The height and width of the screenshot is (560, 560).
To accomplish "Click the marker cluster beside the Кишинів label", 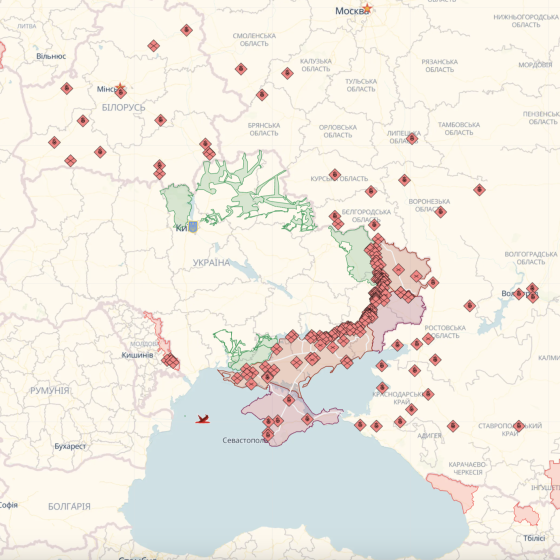I will coord(171,361).
